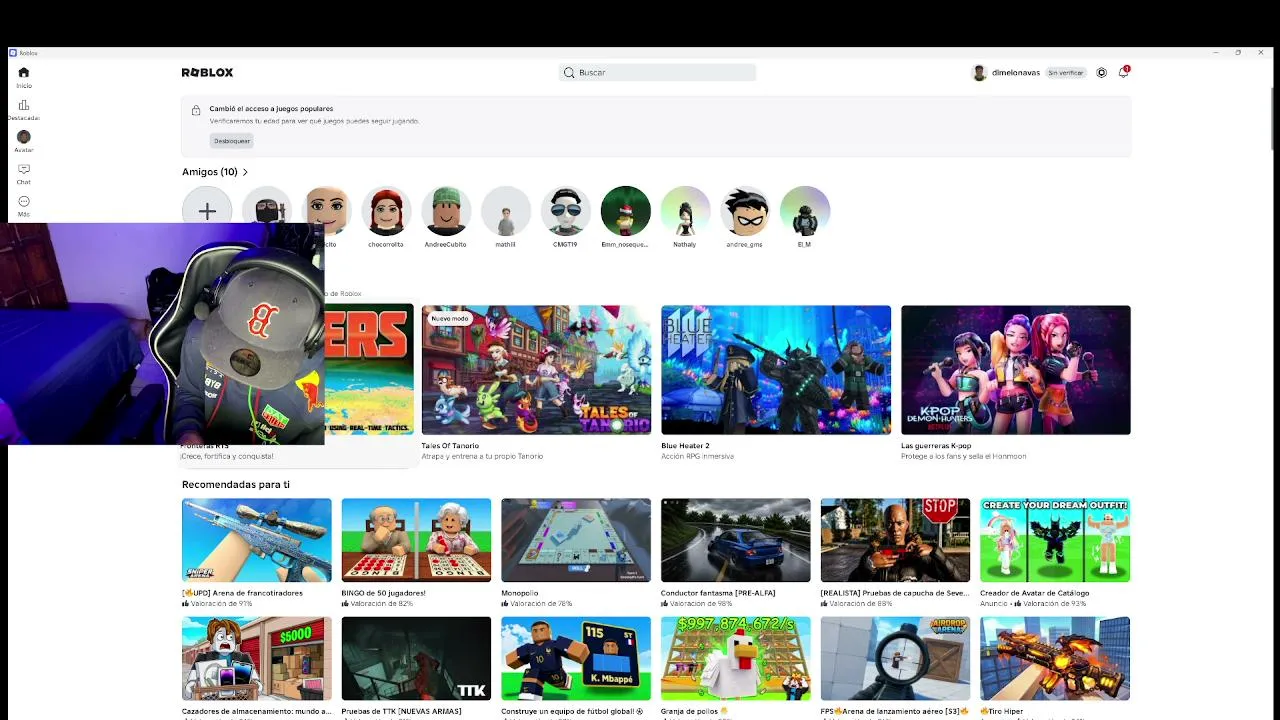Click the Recomendadas para ti heading
The image size is (1280, 720).
pyautogui.click(x=236, y=485)
